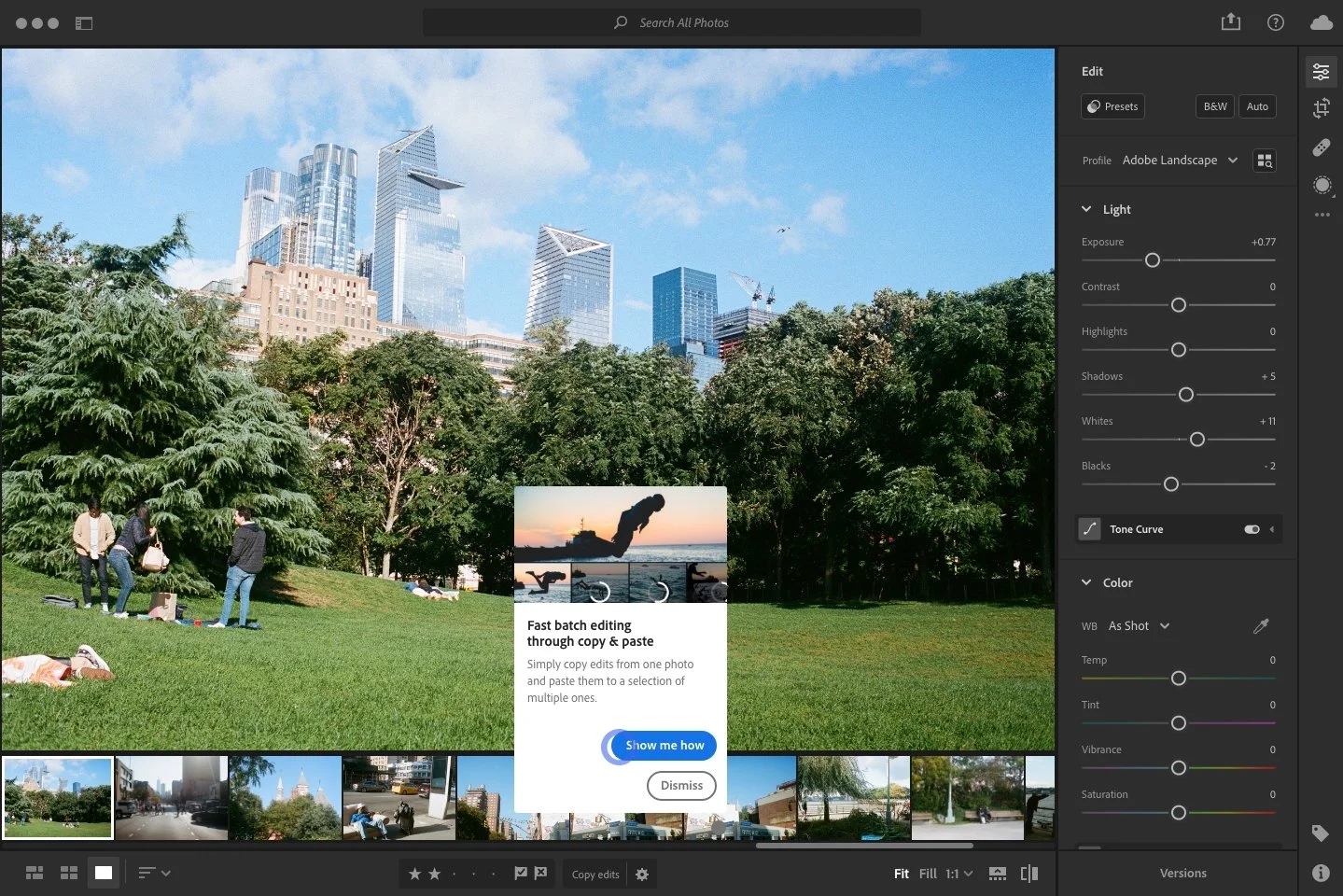1343x896 pixels.
Task: Open the Help question mark menu
Action: pos(1275,22)
